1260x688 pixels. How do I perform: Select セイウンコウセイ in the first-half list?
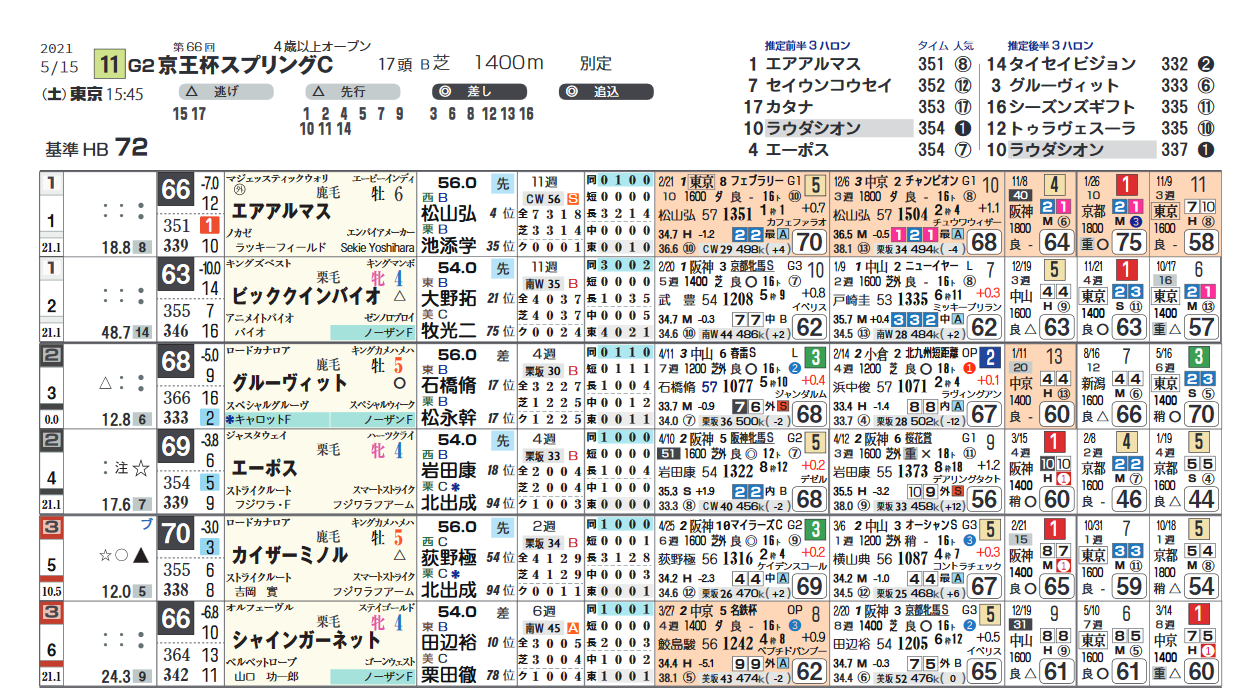[x=829, y=86]
